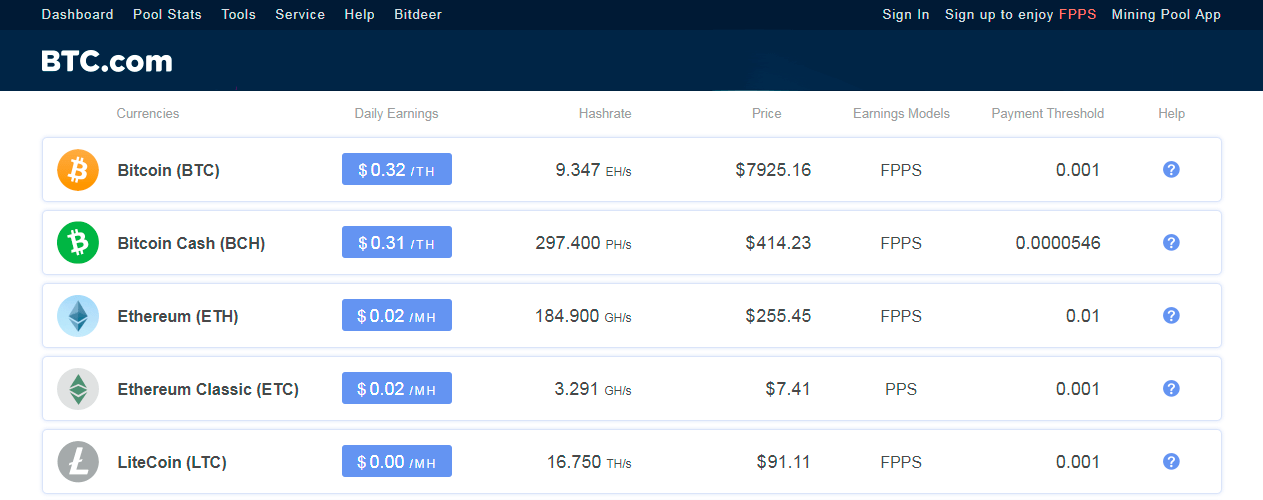Open the Pool Stats menu
This screenshot has width=1263, height=500.
[167, 14]
